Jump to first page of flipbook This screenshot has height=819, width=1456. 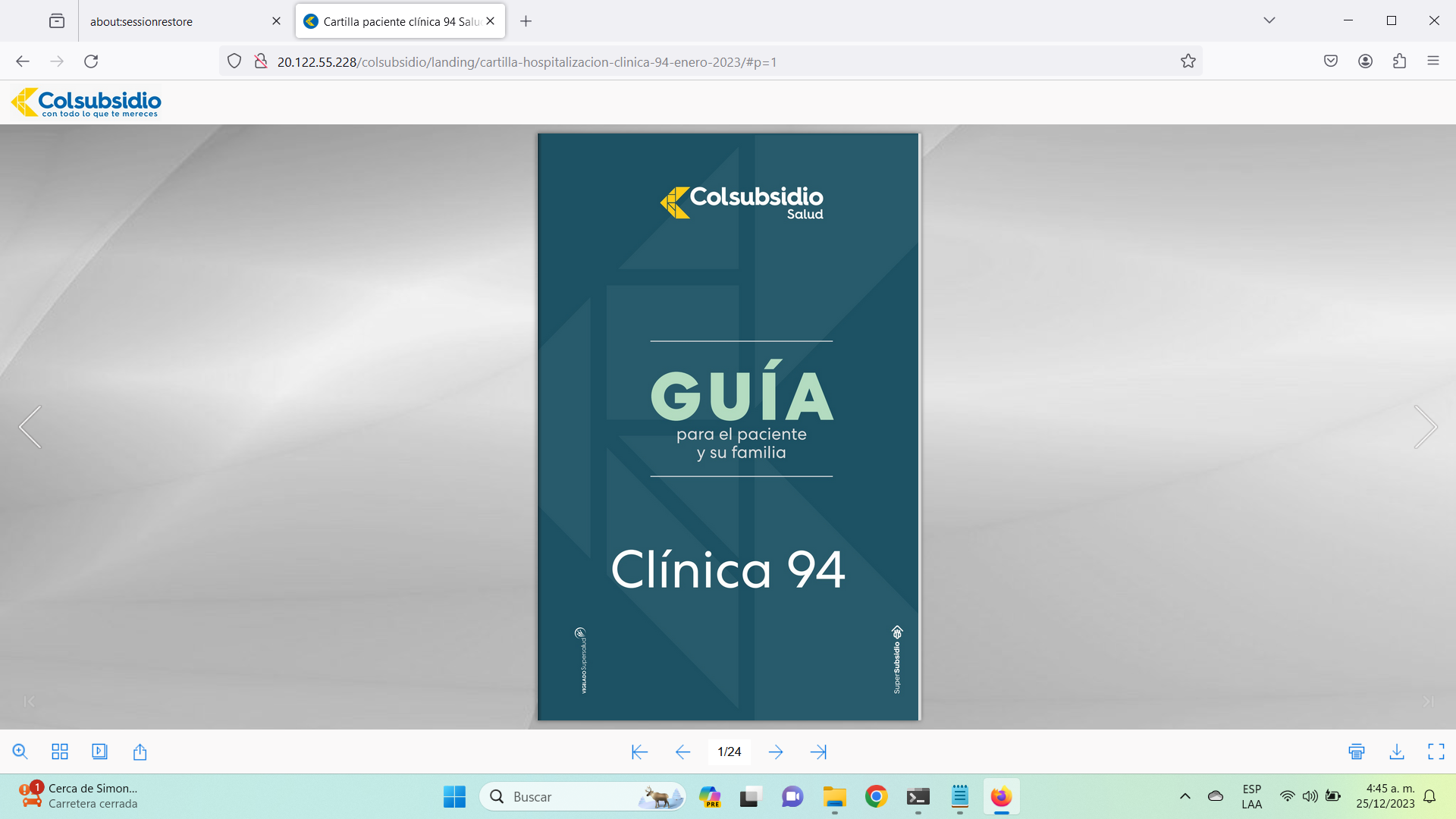(639, 752)
